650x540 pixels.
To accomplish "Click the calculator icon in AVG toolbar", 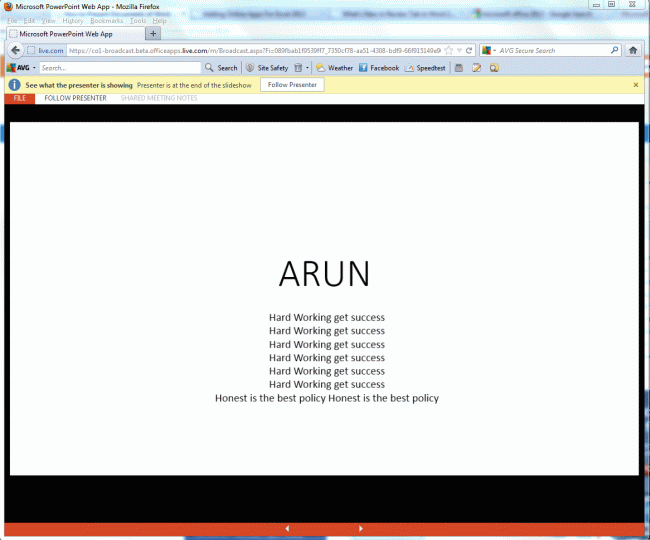I will (458, 68).
